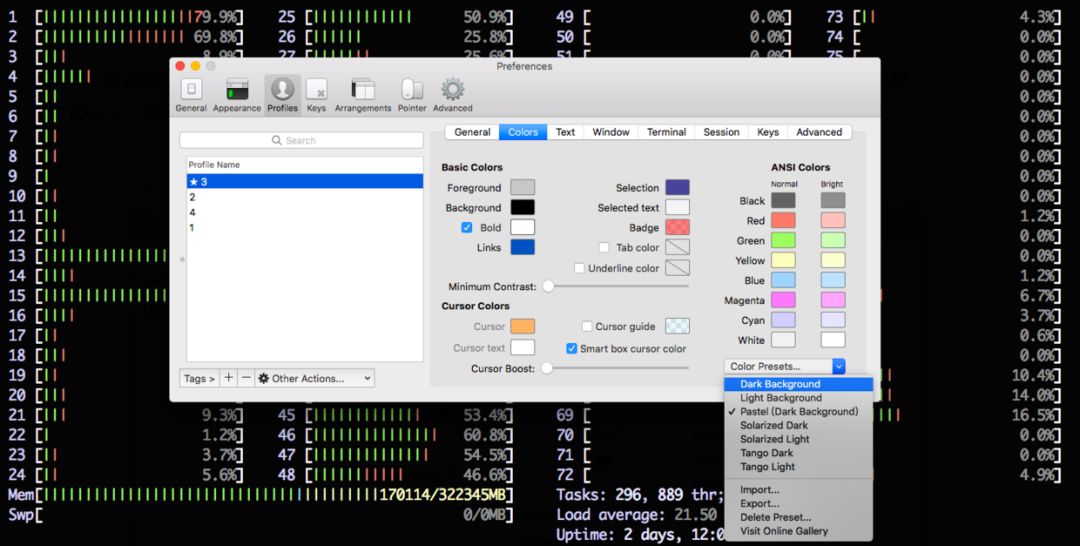Toggle the Bold color checkbox
Screen dimensions: 1080x546
(x=466, y=227)
